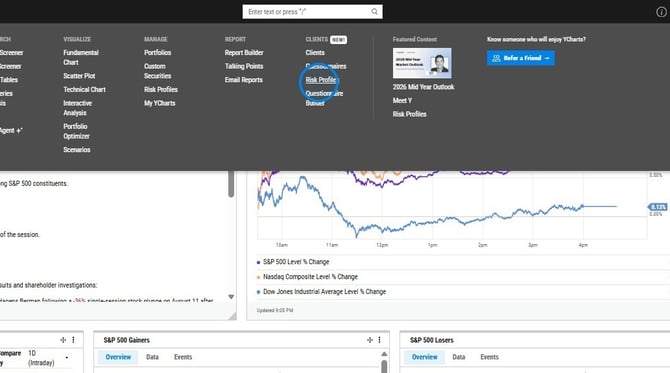Open the 2026 Mid Year Outlook thumbnail

point(422,63)
